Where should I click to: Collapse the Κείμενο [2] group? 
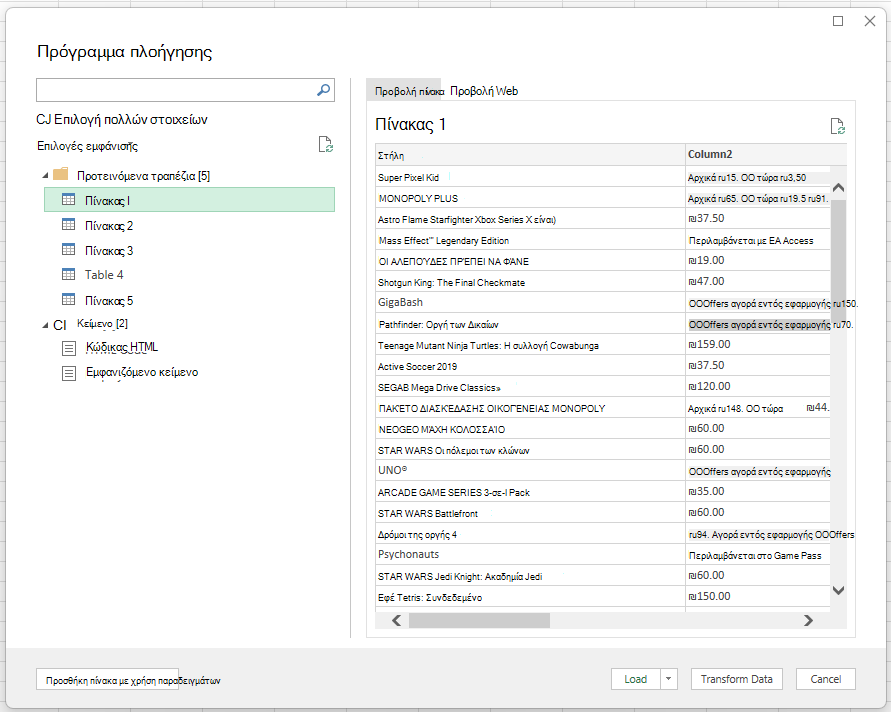click(x=45, y=325)
